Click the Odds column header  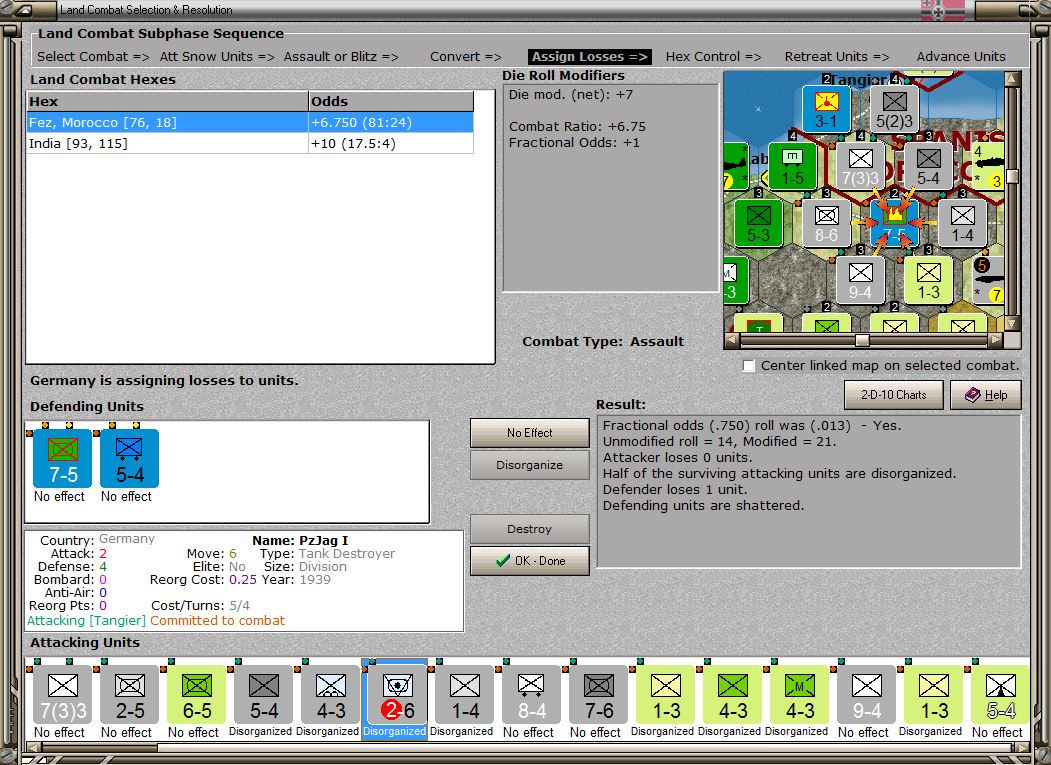391,101
